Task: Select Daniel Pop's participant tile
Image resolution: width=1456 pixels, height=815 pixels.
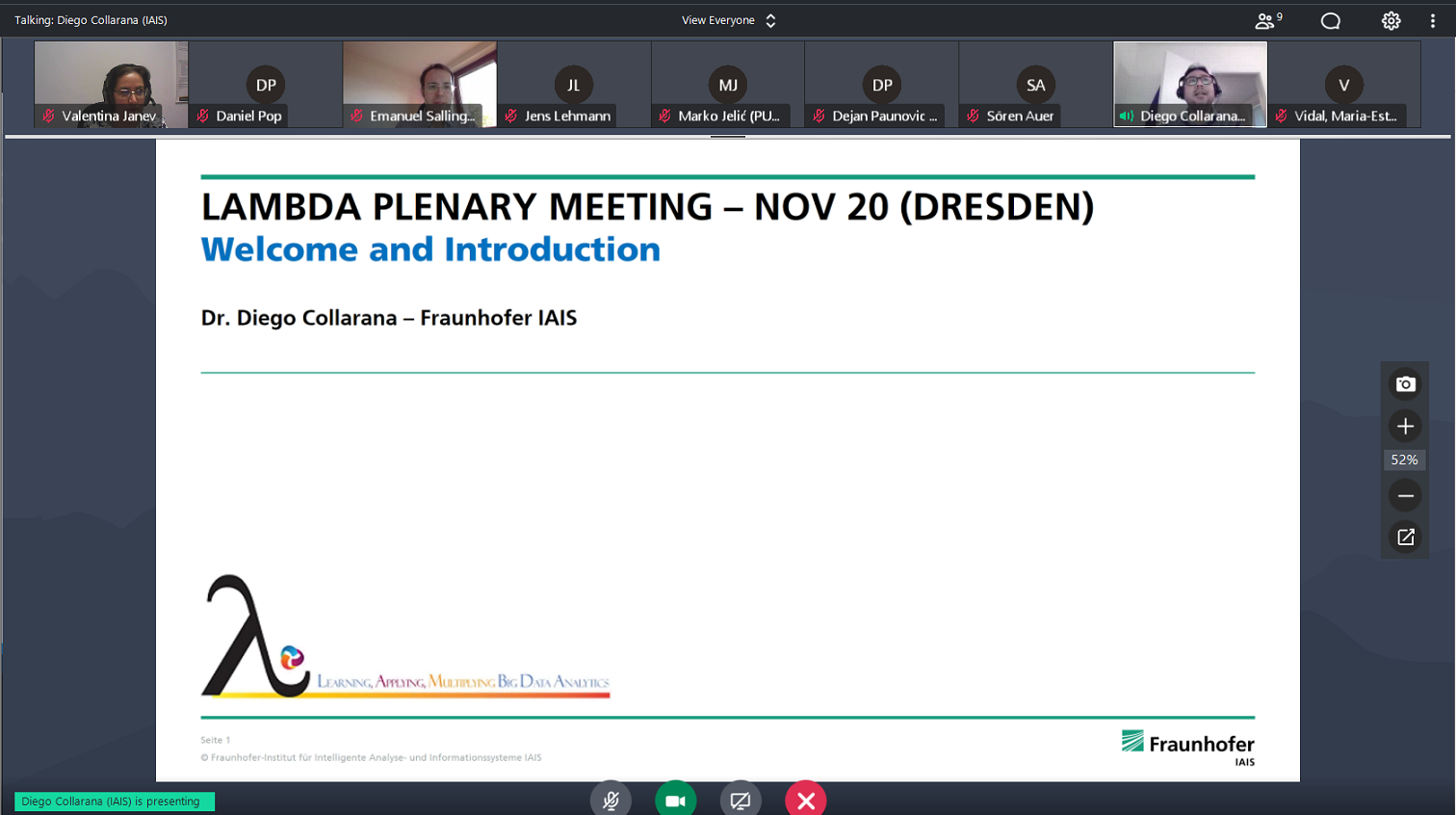Action: tap(266, 84)
